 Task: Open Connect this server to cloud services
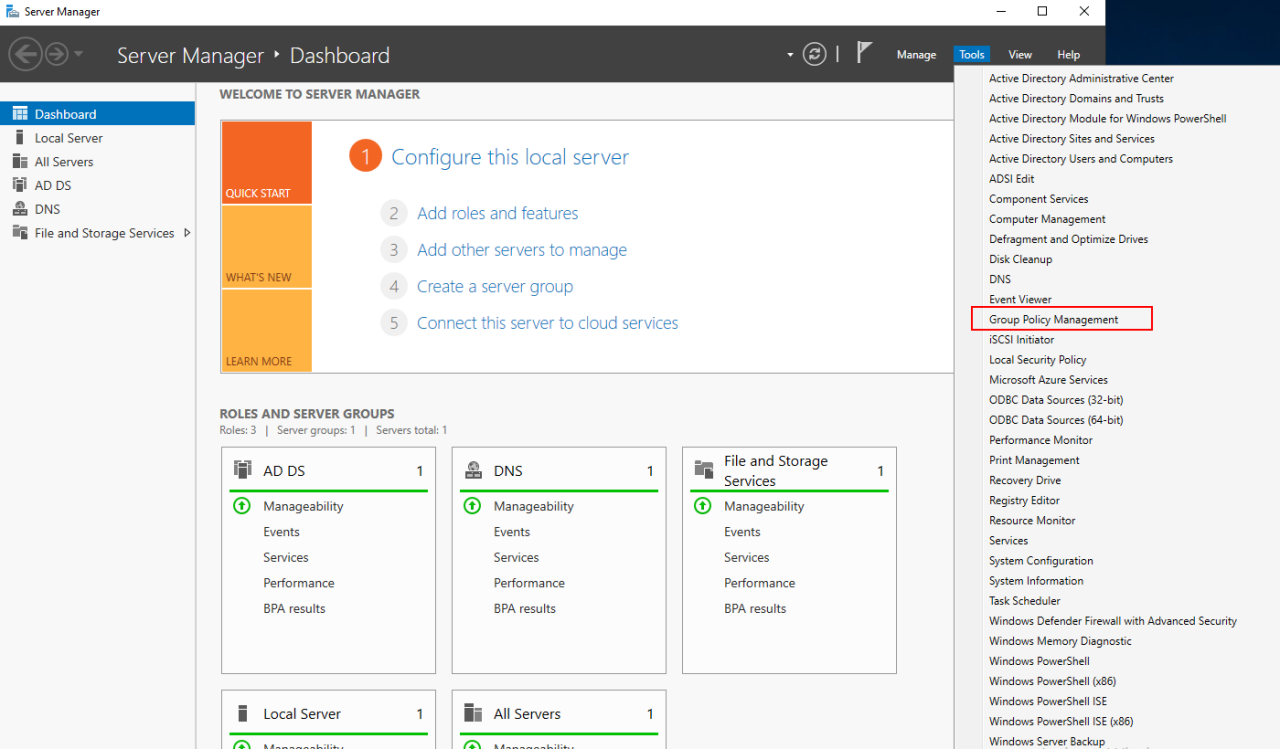[547, 322]
